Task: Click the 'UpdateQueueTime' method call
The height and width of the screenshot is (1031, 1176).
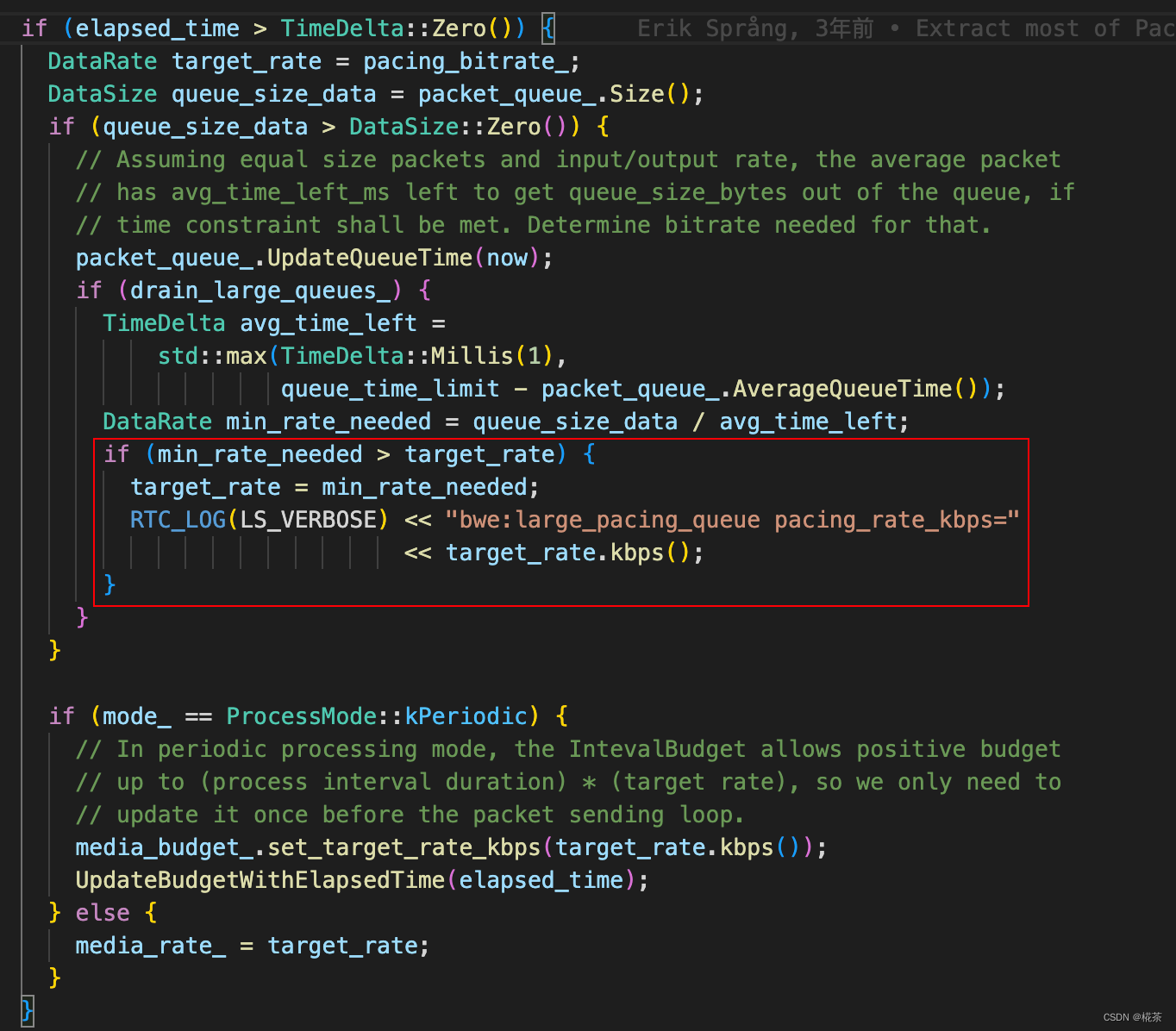Action: pyautogui.click(x=369, y=258)
